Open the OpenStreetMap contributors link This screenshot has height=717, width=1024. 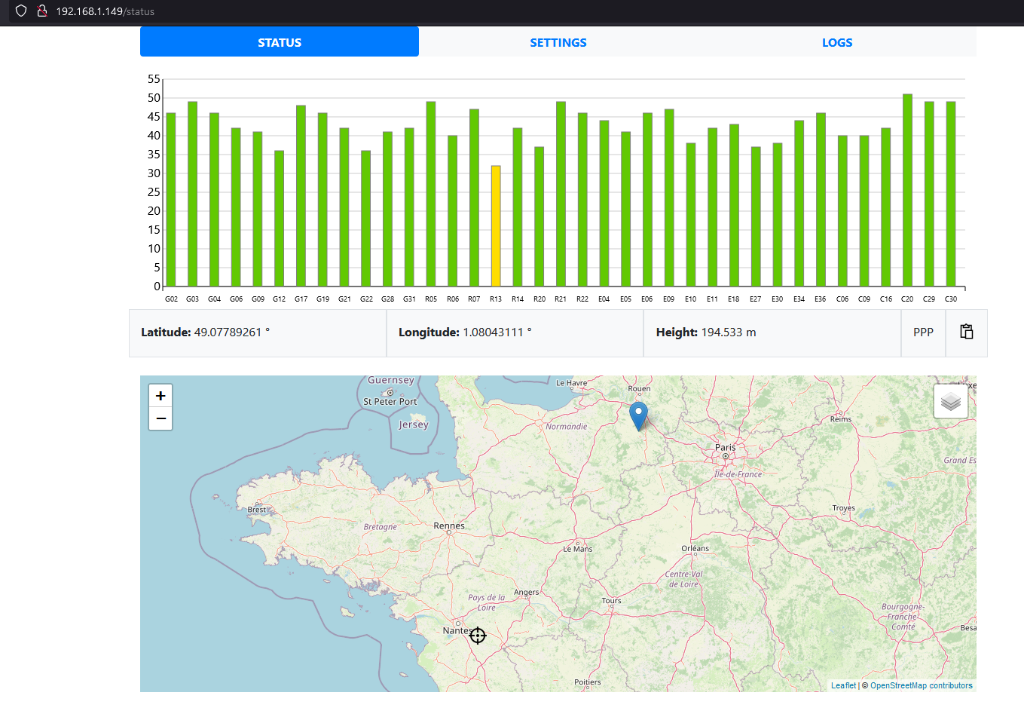point(921,686)
